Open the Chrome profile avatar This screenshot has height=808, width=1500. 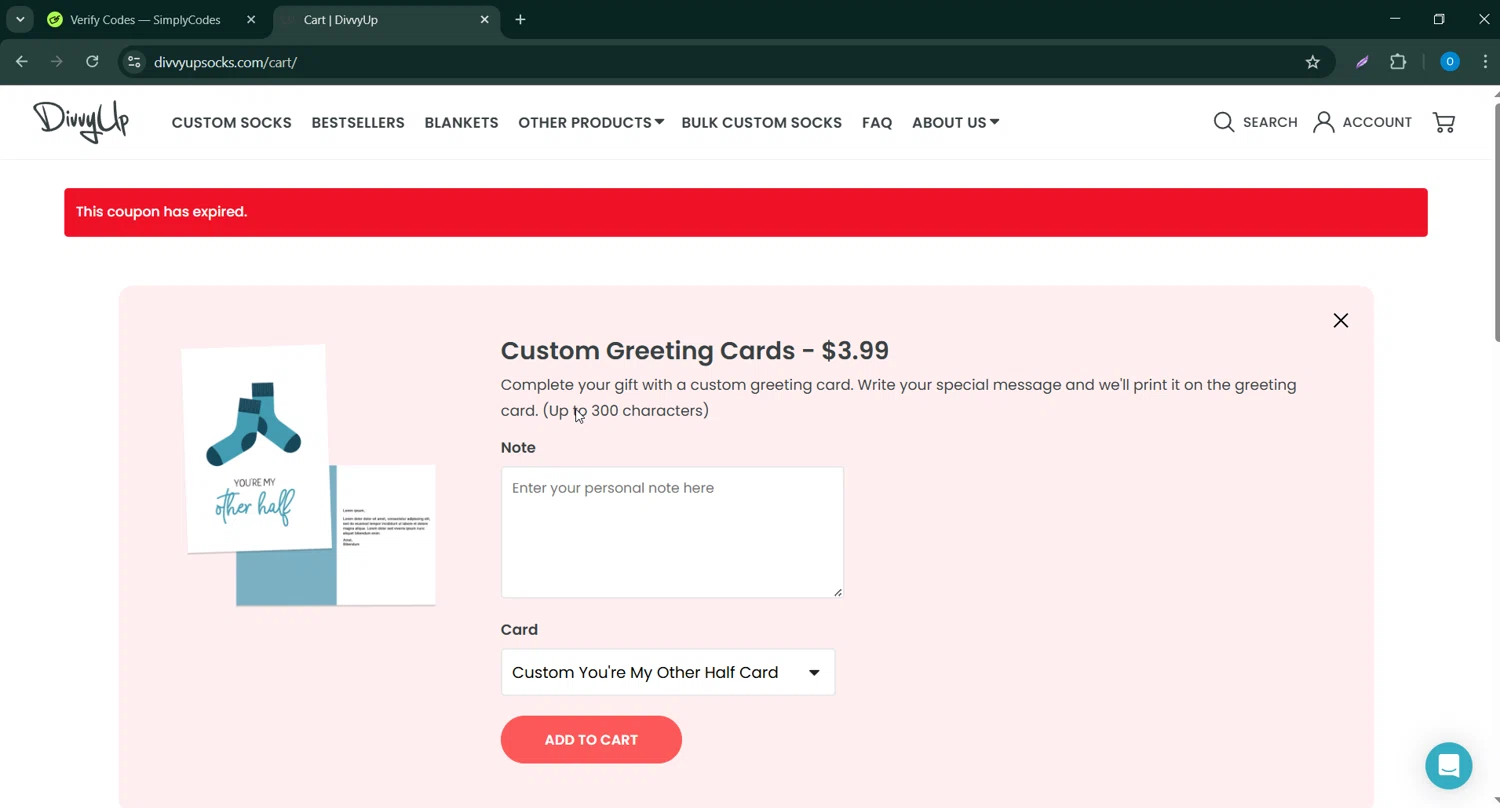coord(1449,62)
